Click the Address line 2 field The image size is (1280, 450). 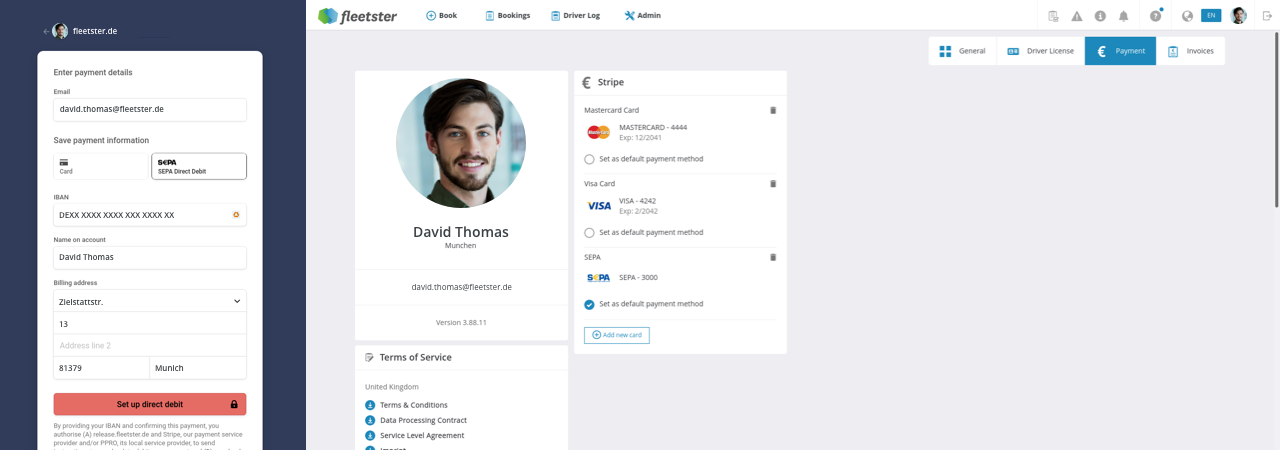click(x=150, y=345)
